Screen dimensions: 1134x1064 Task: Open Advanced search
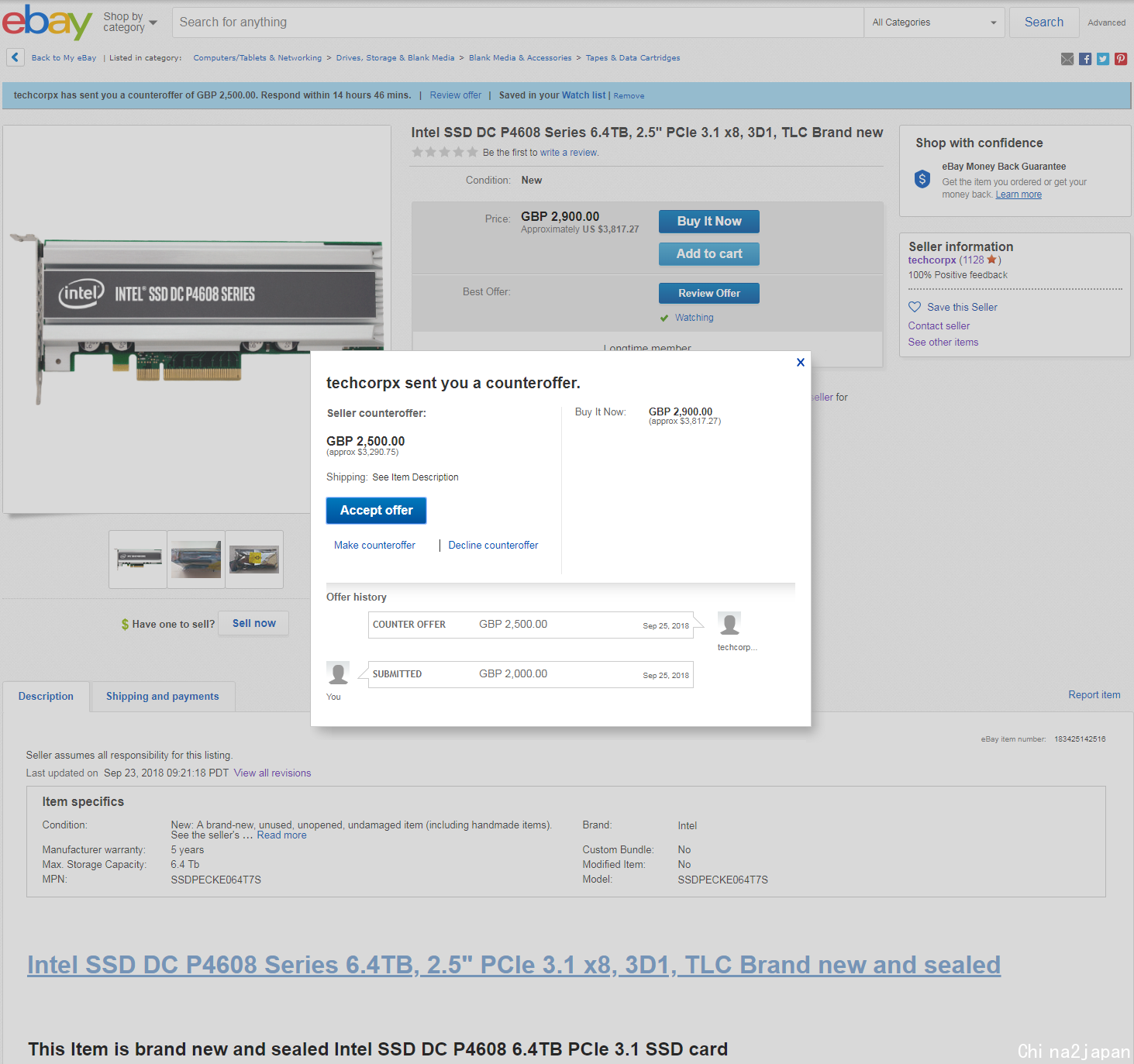coord(1106,22)
